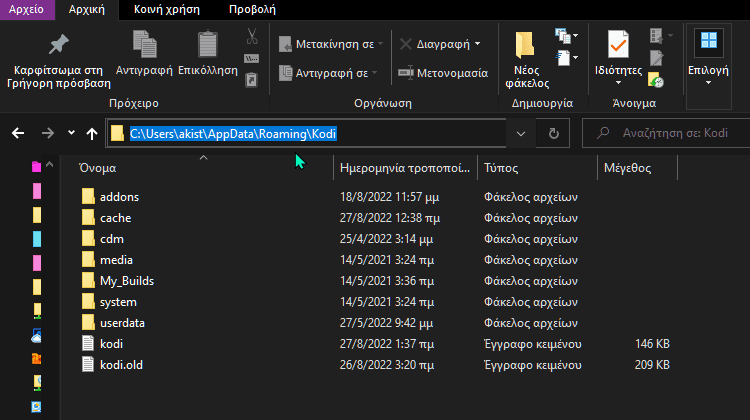
Task: Click address bar path C:\Users\akist\AppData\Roaming\Kodi
Action: point(233,133)
